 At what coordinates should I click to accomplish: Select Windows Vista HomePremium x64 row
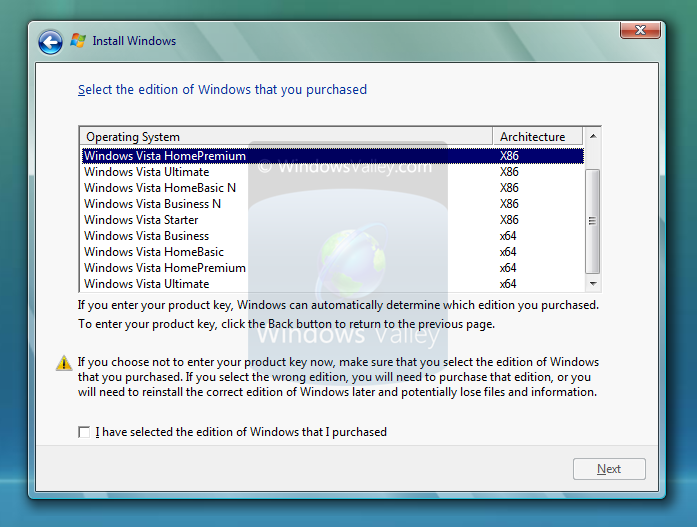332,268
